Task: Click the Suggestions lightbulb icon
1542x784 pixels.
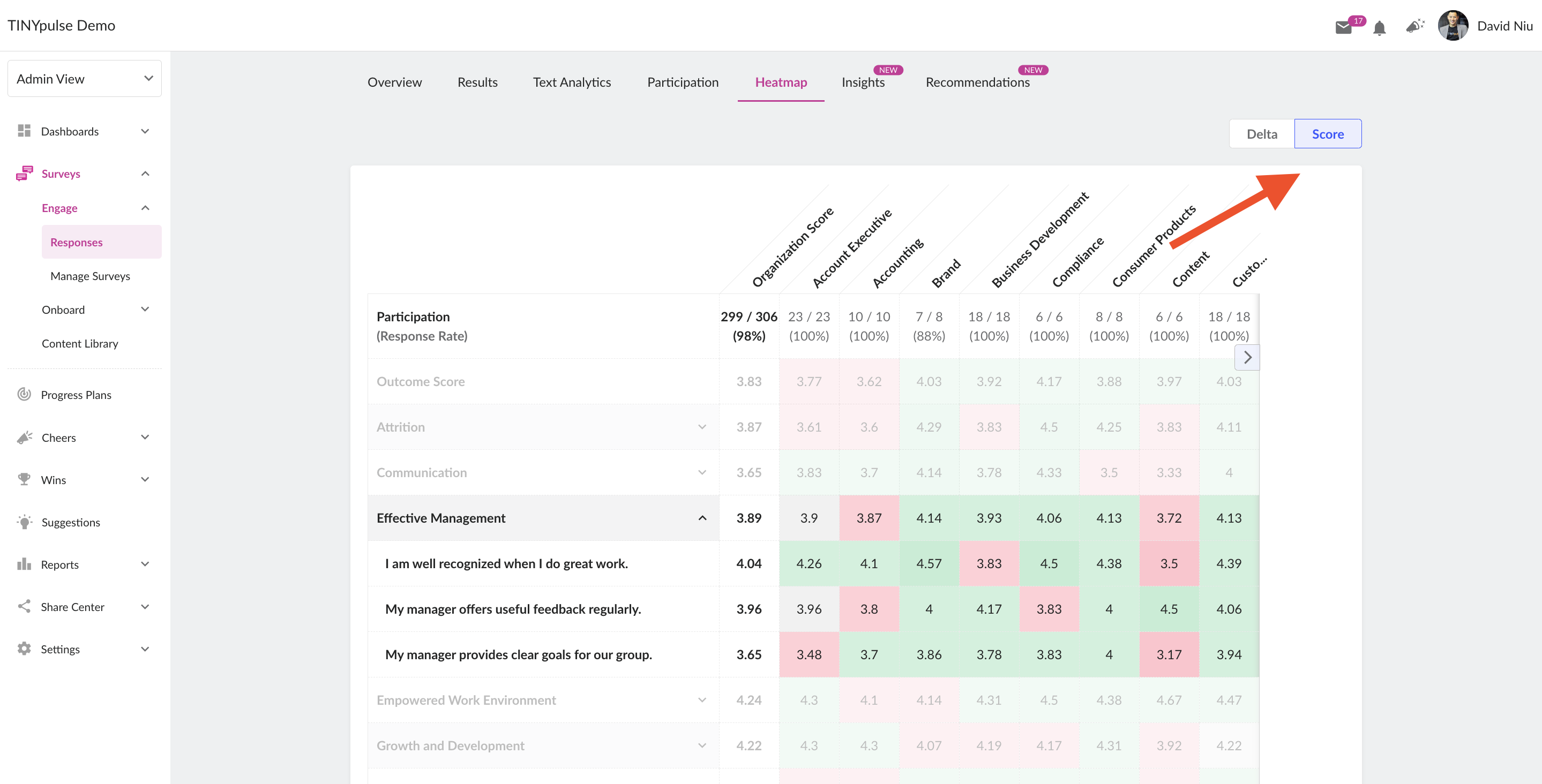Action: [x=25, y=522]
